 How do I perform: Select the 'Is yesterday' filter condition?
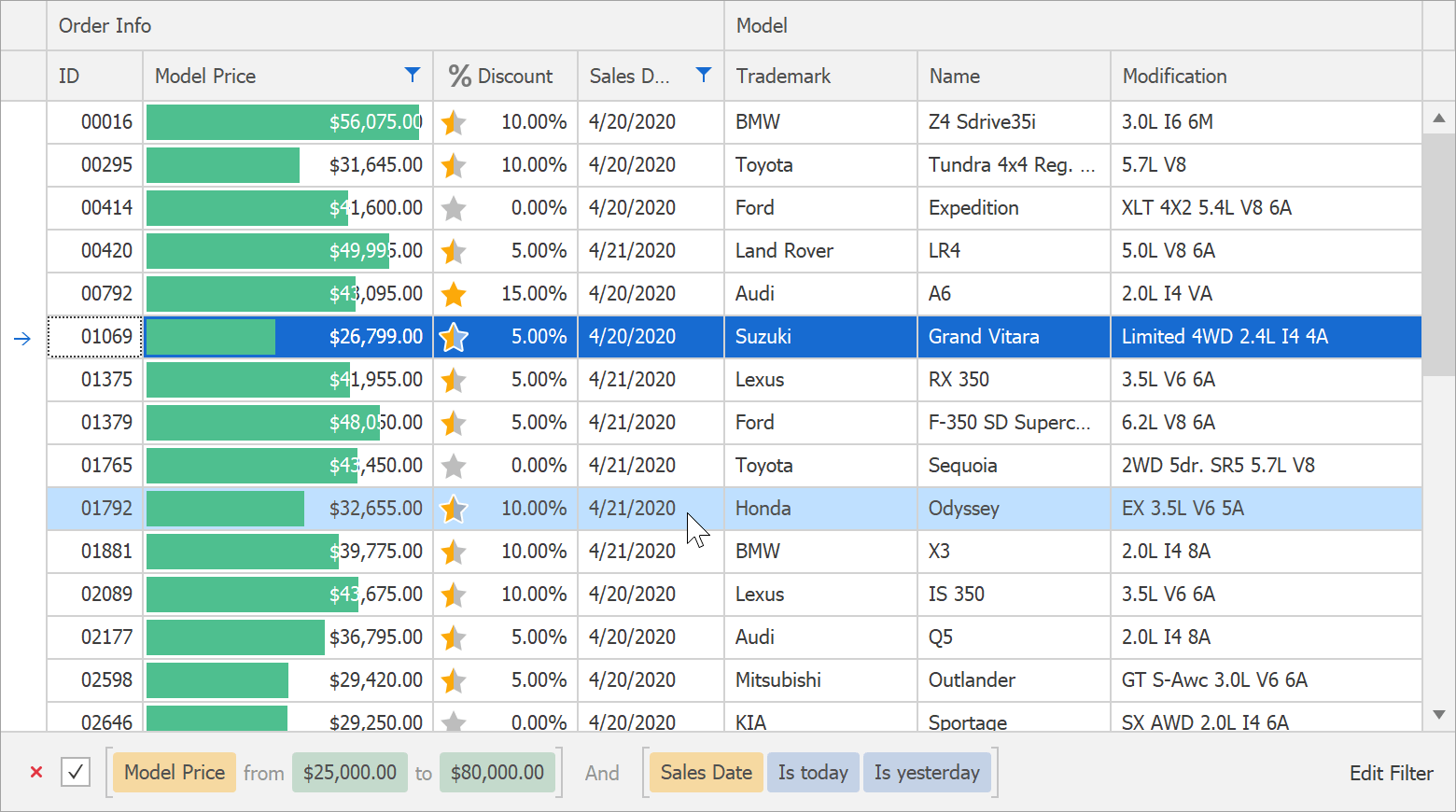click(x=927, y=772)
